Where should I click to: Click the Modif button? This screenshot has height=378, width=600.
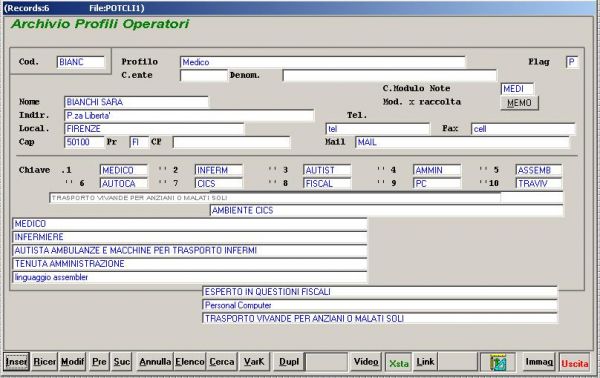tap(72, 362)
